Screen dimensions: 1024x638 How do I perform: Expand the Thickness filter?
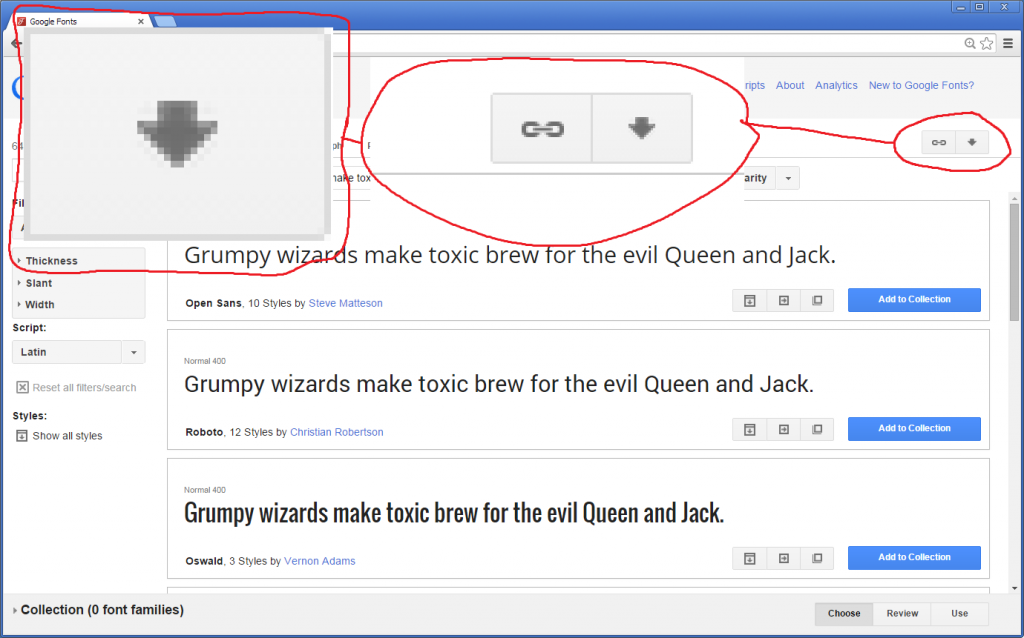pos(47,261)
